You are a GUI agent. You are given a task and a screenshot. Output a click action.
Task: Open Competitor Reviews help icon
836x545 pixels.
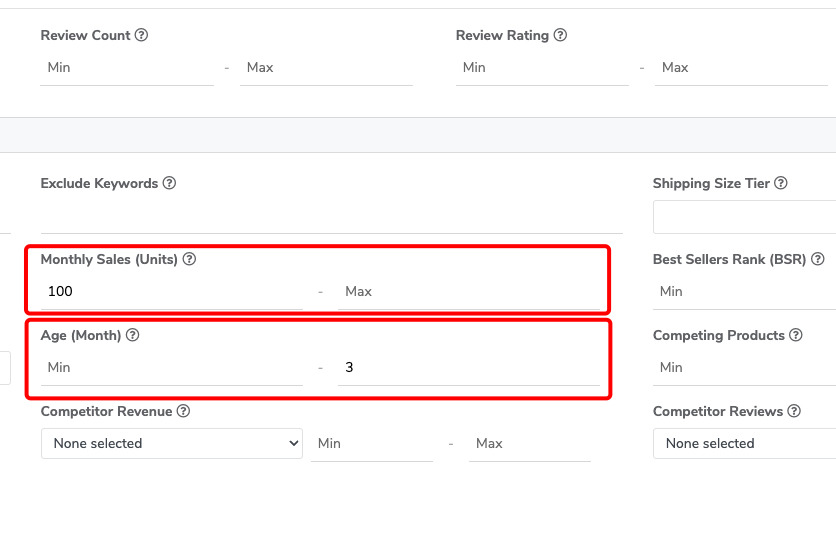click(794, 411)
